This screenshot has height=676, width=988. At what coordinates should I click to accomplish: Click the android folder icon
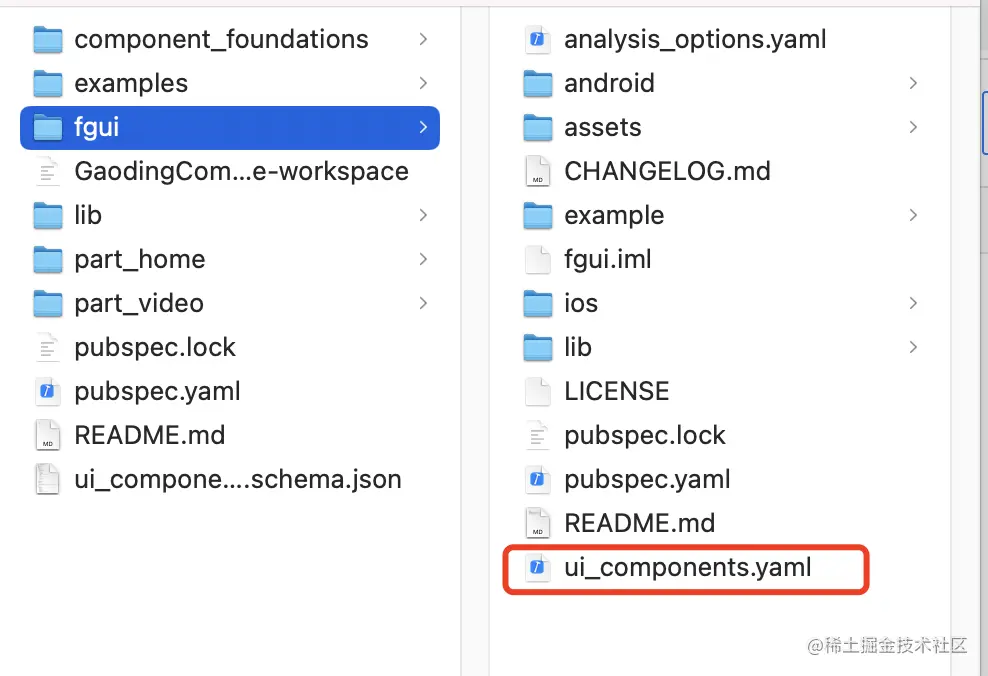point(538,84)
